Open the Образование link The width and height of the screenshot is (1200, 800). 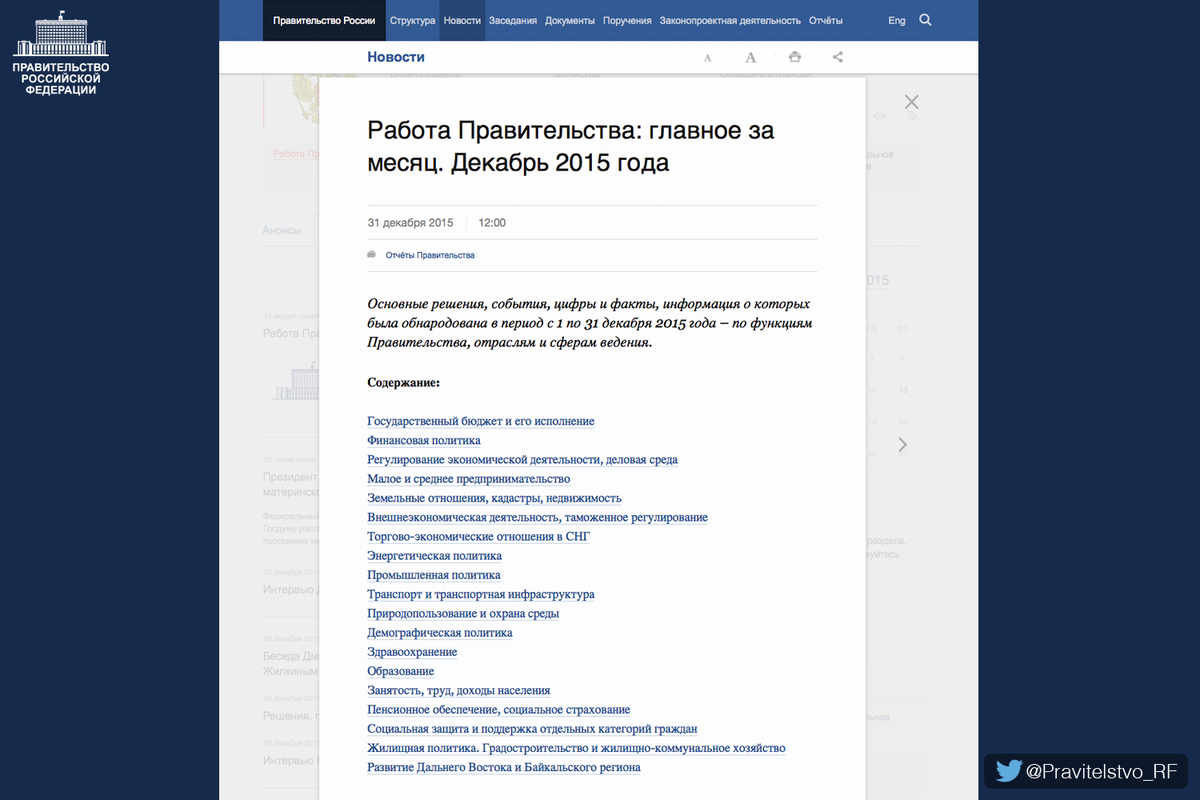tap(401, 671)
